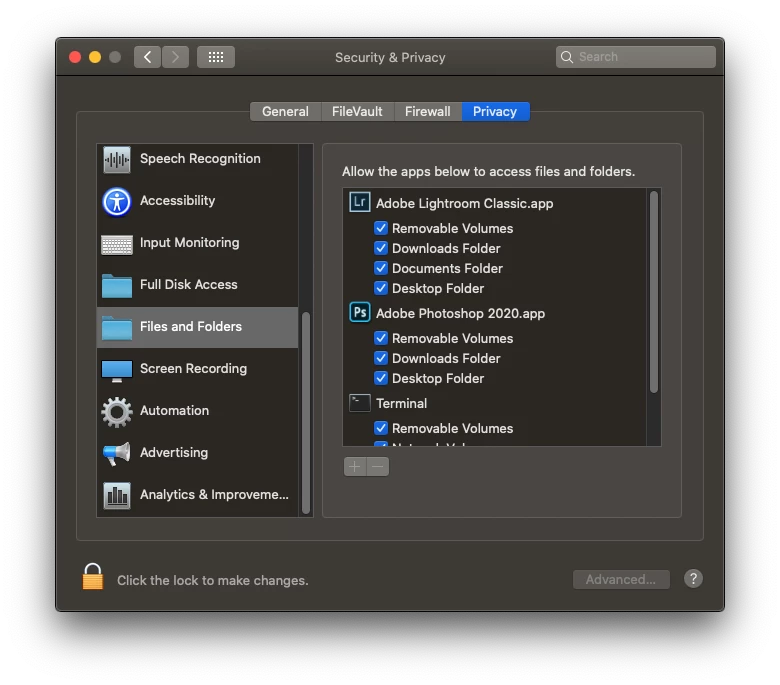This screenshot has height=685, width=780.
Task: Uncheck Downloads Folder under Adobe Photoshop 2020
Action: (x=381, y=358)
